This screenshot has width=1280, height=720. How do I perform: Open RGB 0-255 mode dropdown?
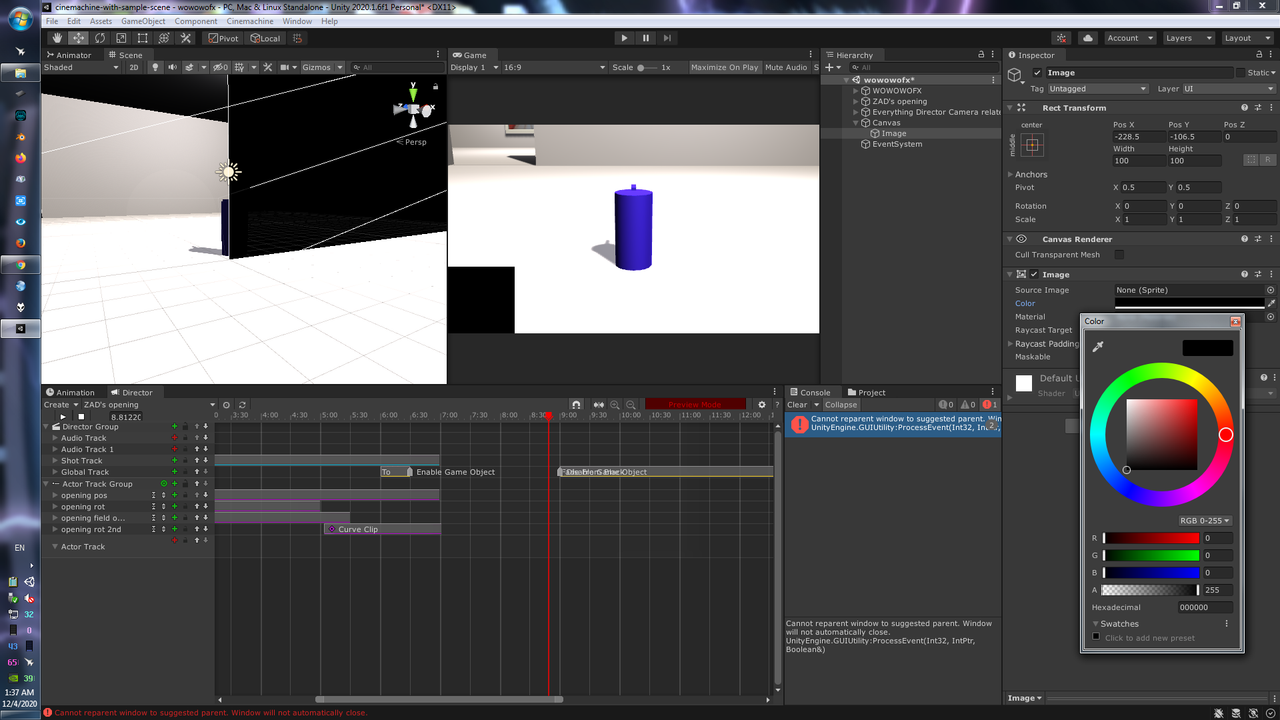coord(1206,520)
